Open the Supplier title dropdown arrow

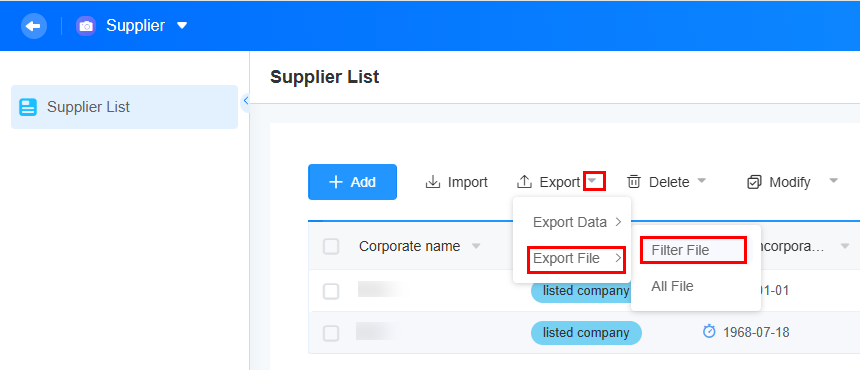183,26
